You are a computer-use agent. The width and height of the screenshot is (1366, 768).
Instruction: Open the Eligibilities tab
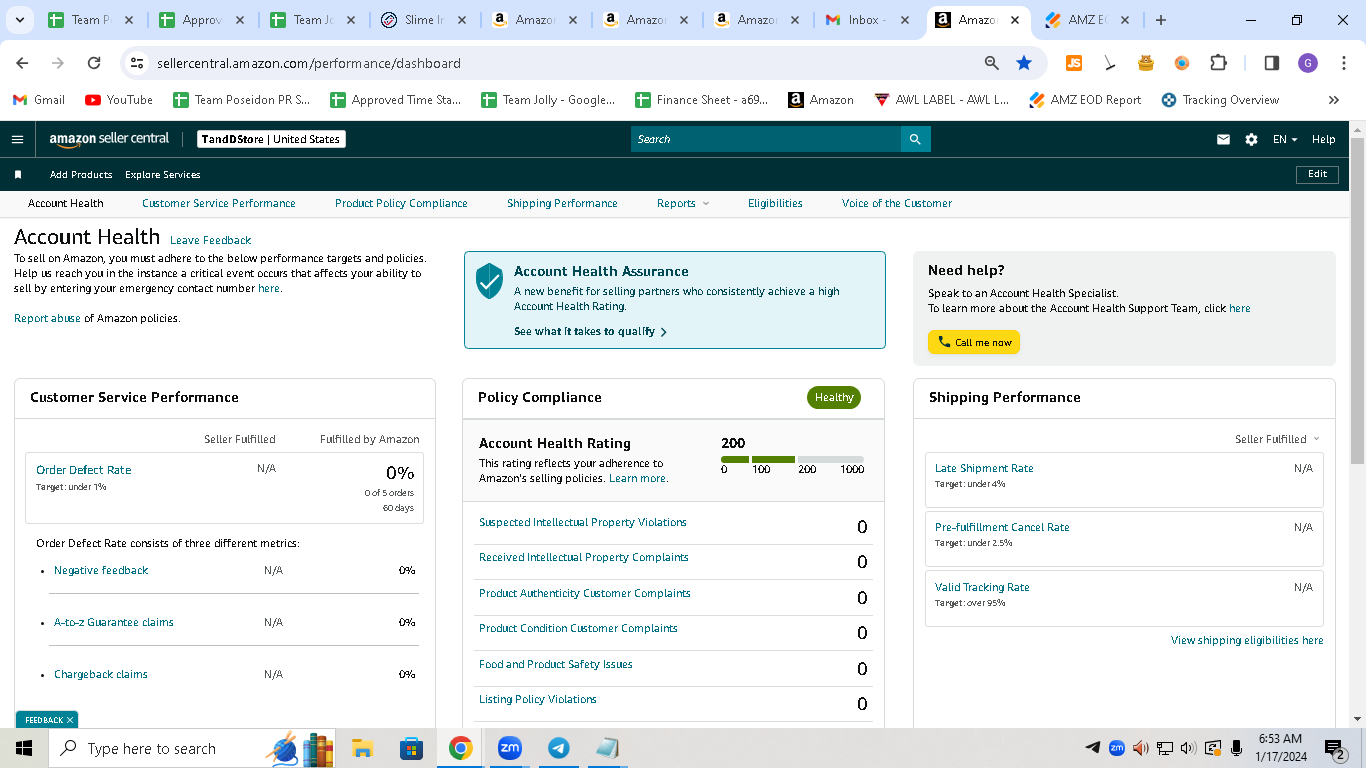click(775, 203)
